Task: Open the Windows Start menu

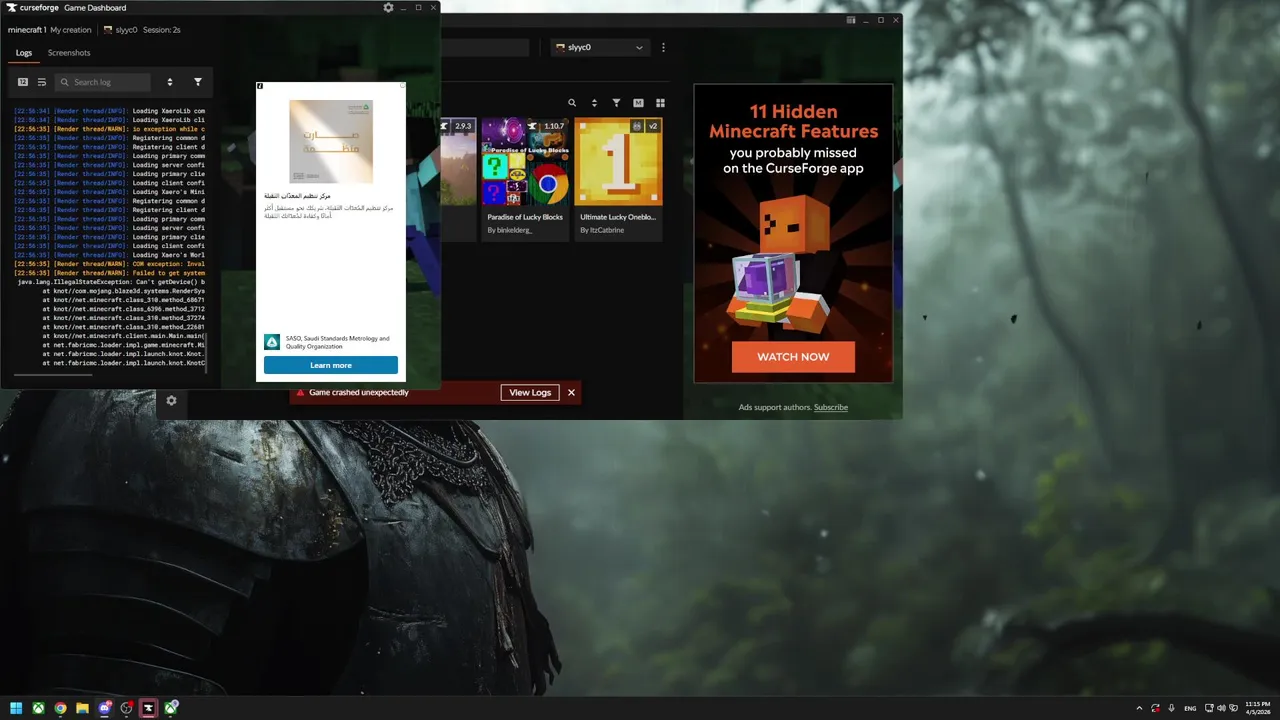Action: 16,708
